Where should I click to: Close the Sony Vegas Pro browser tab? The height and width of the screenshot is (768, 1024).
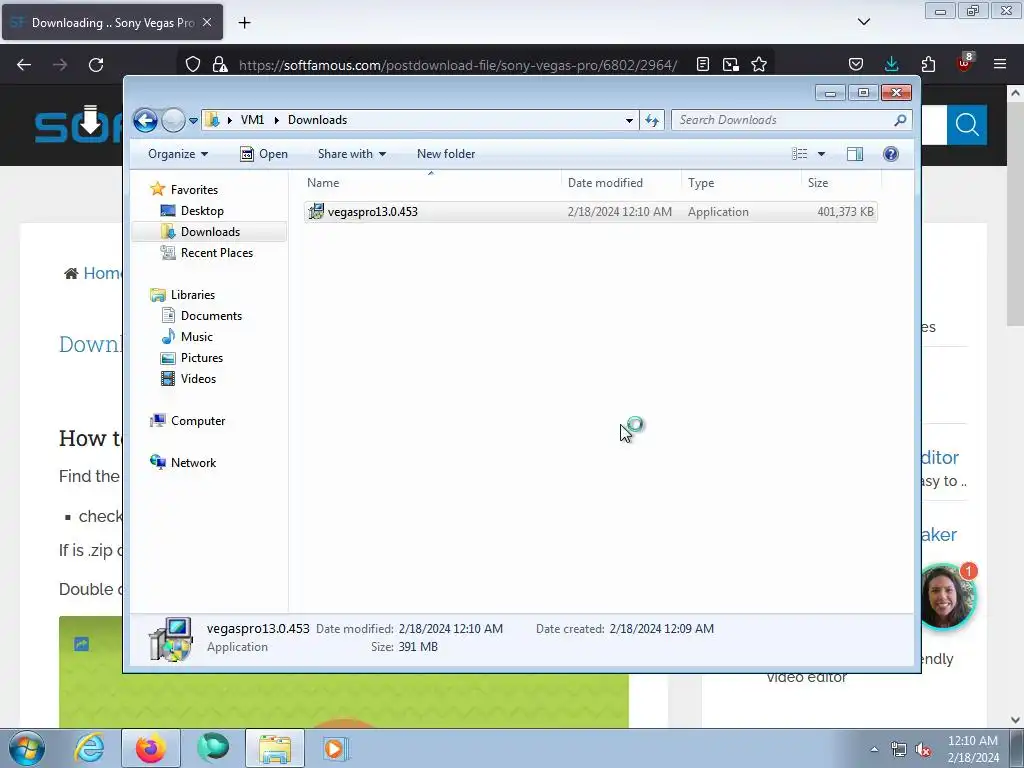[x=207, y=22]
